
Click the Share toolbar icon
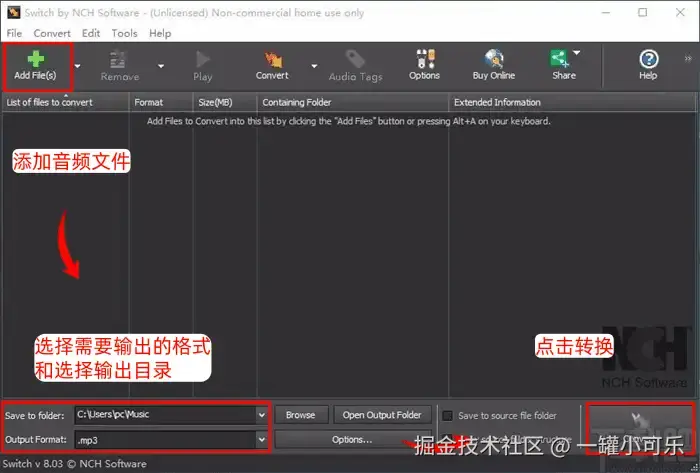[562, 66]
